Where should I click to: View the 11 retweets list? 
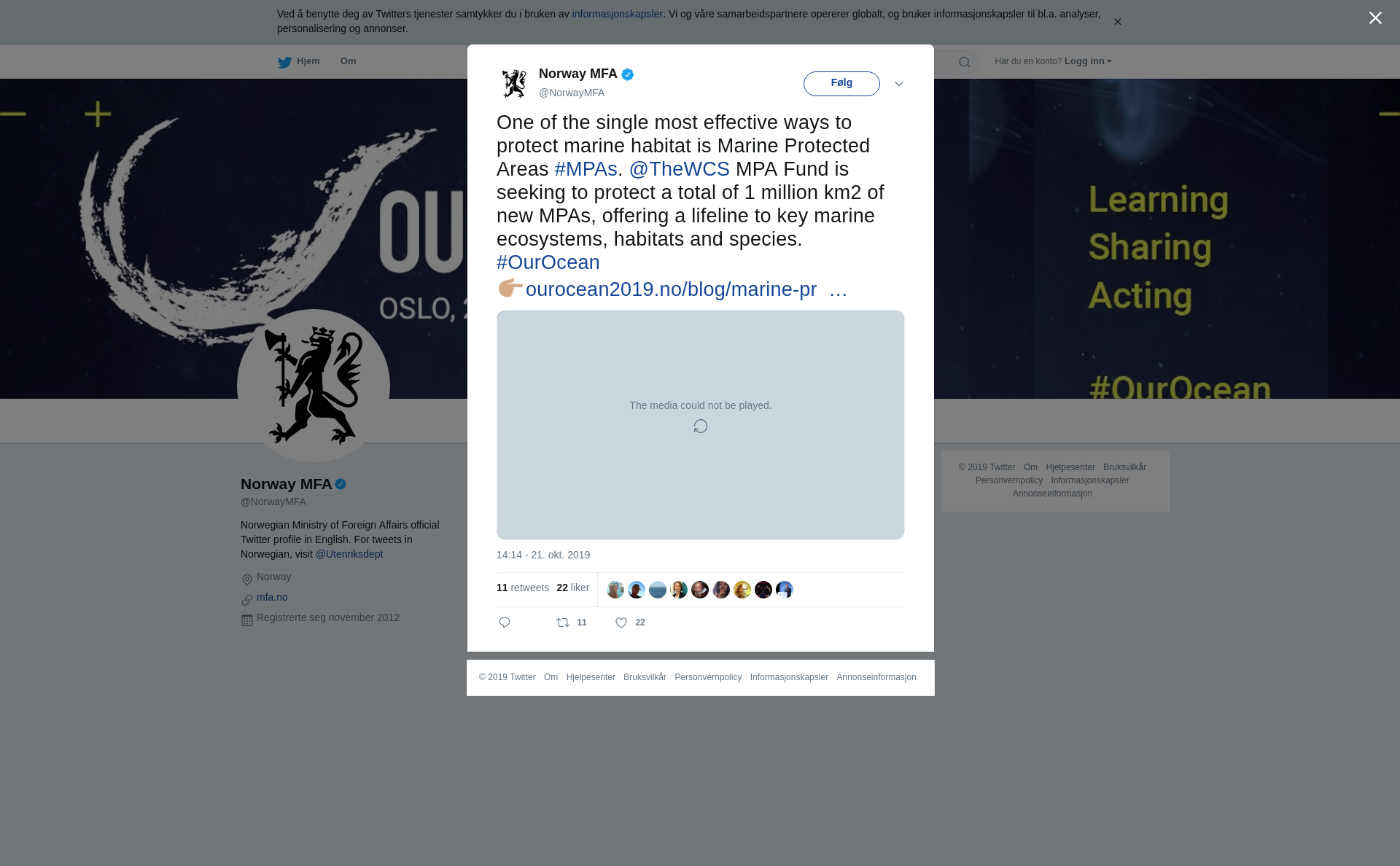coord(523,588)
